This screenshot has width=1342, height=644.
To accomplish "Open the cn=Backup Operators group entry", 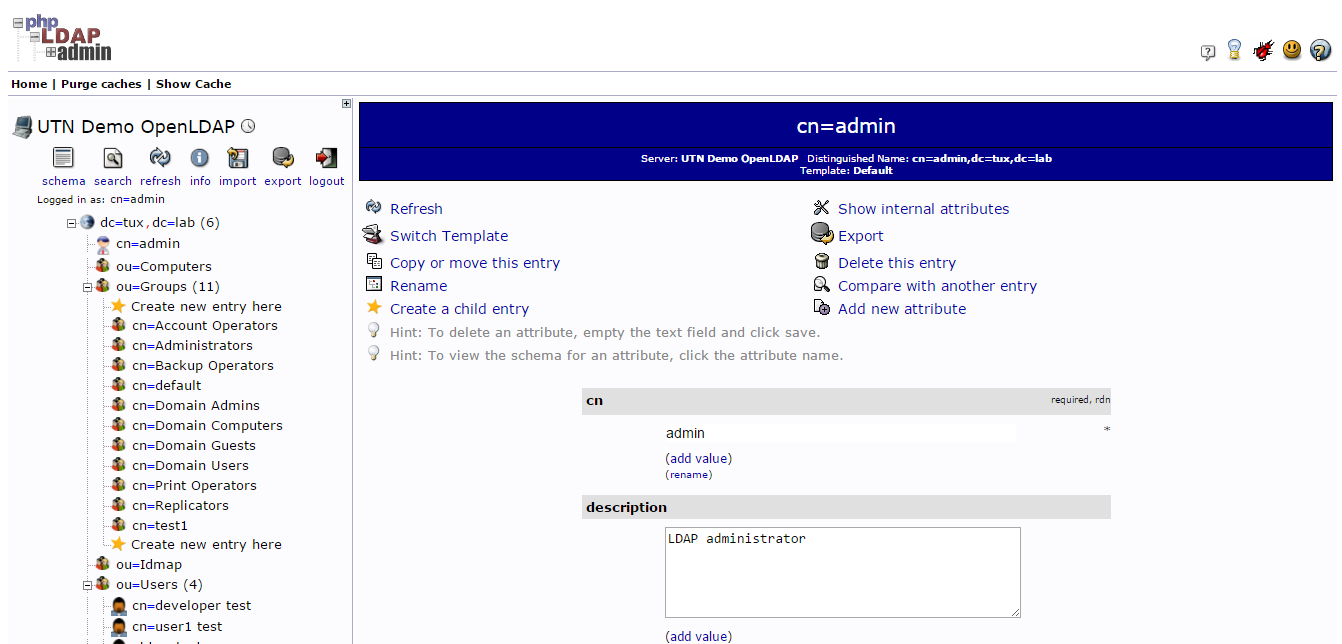I will pos(203,365).
